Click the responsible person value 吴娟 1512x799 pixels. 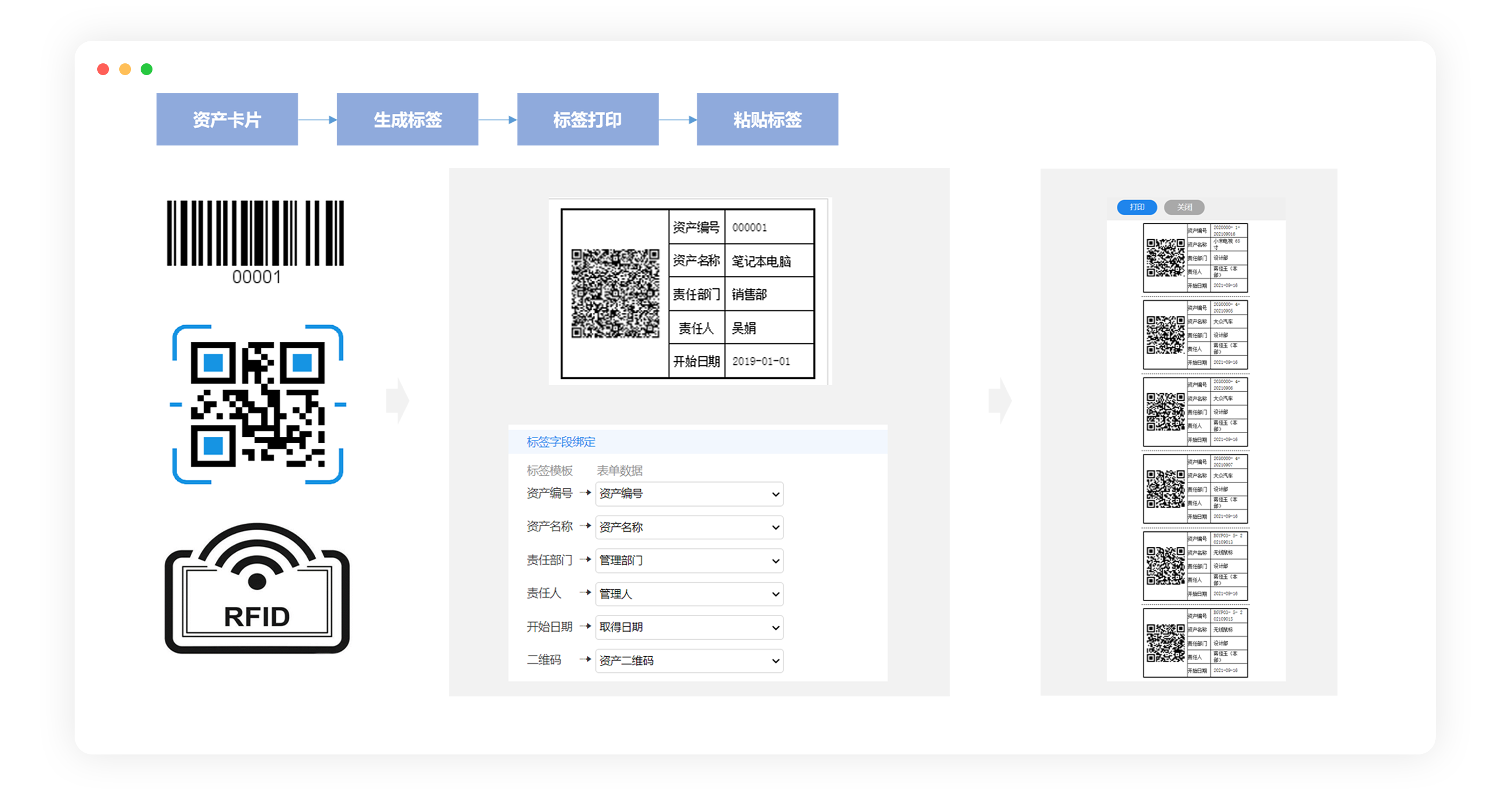pyautogui.click(x=744, y=328)
